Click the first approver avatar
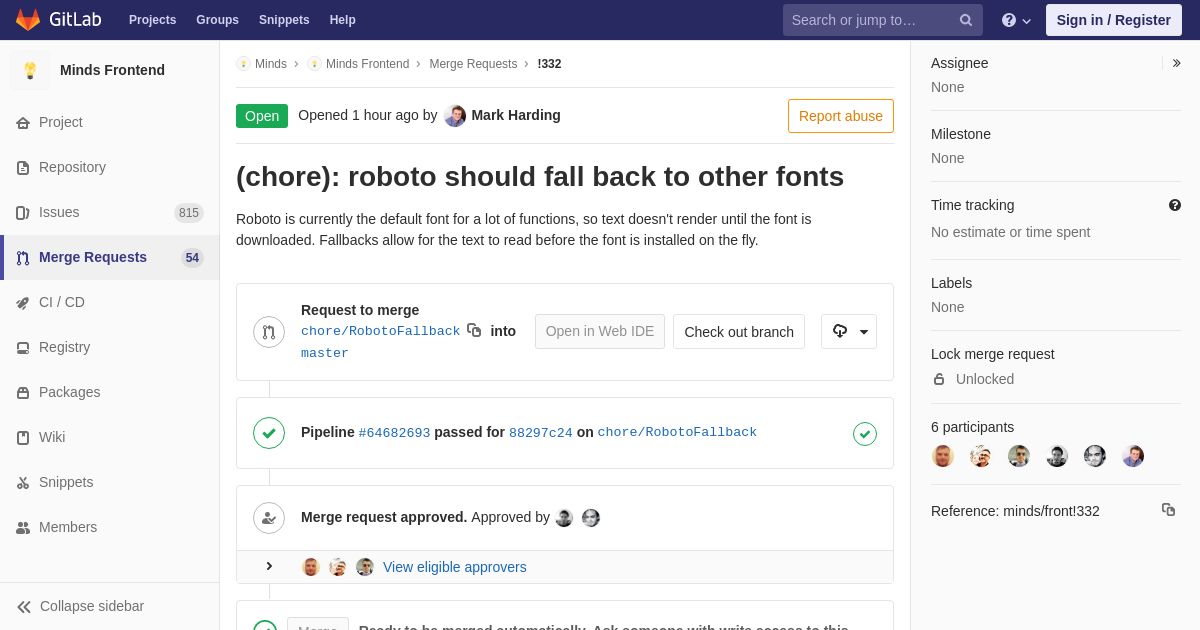The height and width of the screenshot is (630, 1200). (564, 518)
